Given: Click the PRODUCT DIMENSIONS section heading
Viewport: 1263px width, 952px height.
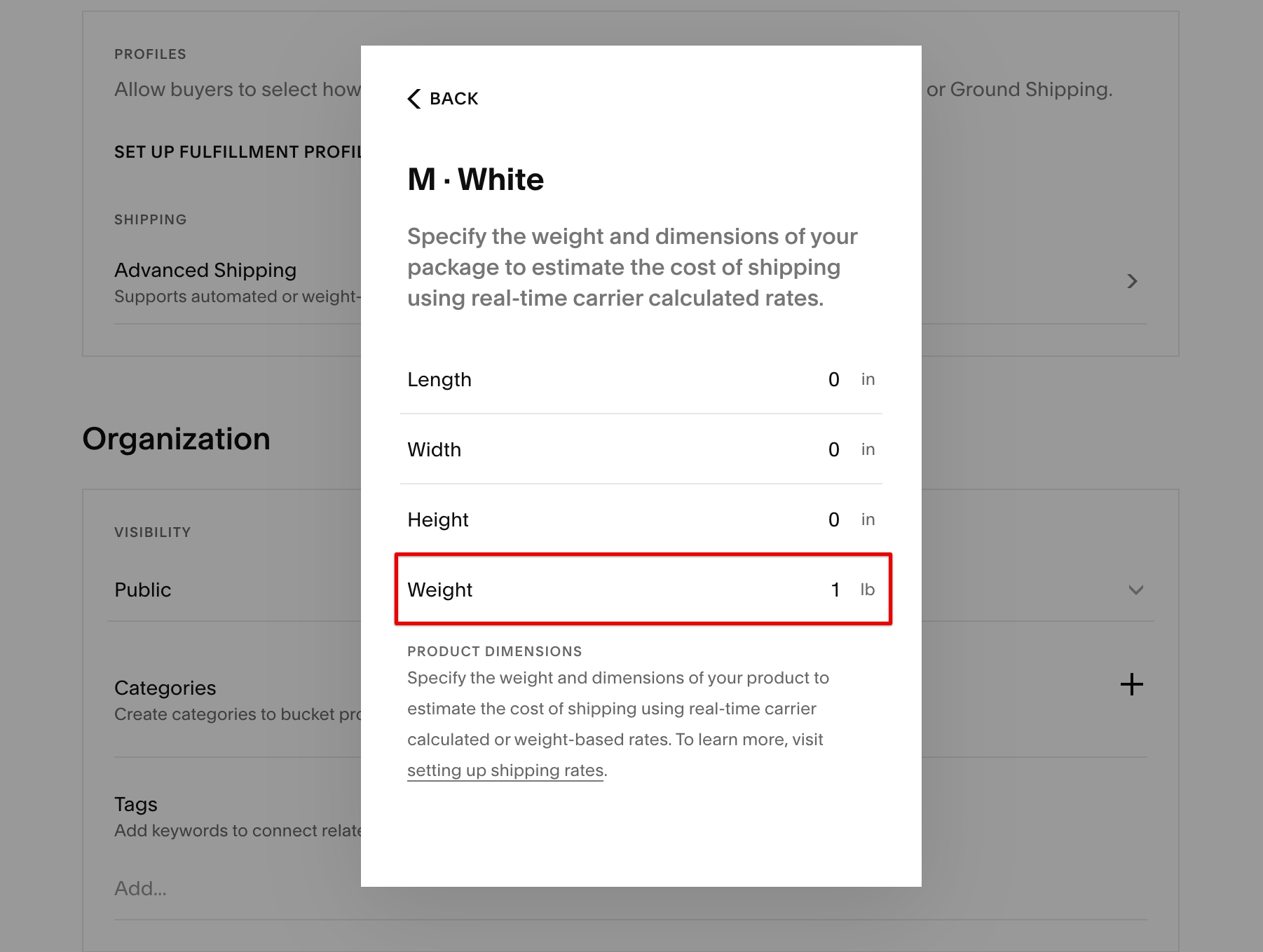Looking at the screenshot, I should 494,651.
